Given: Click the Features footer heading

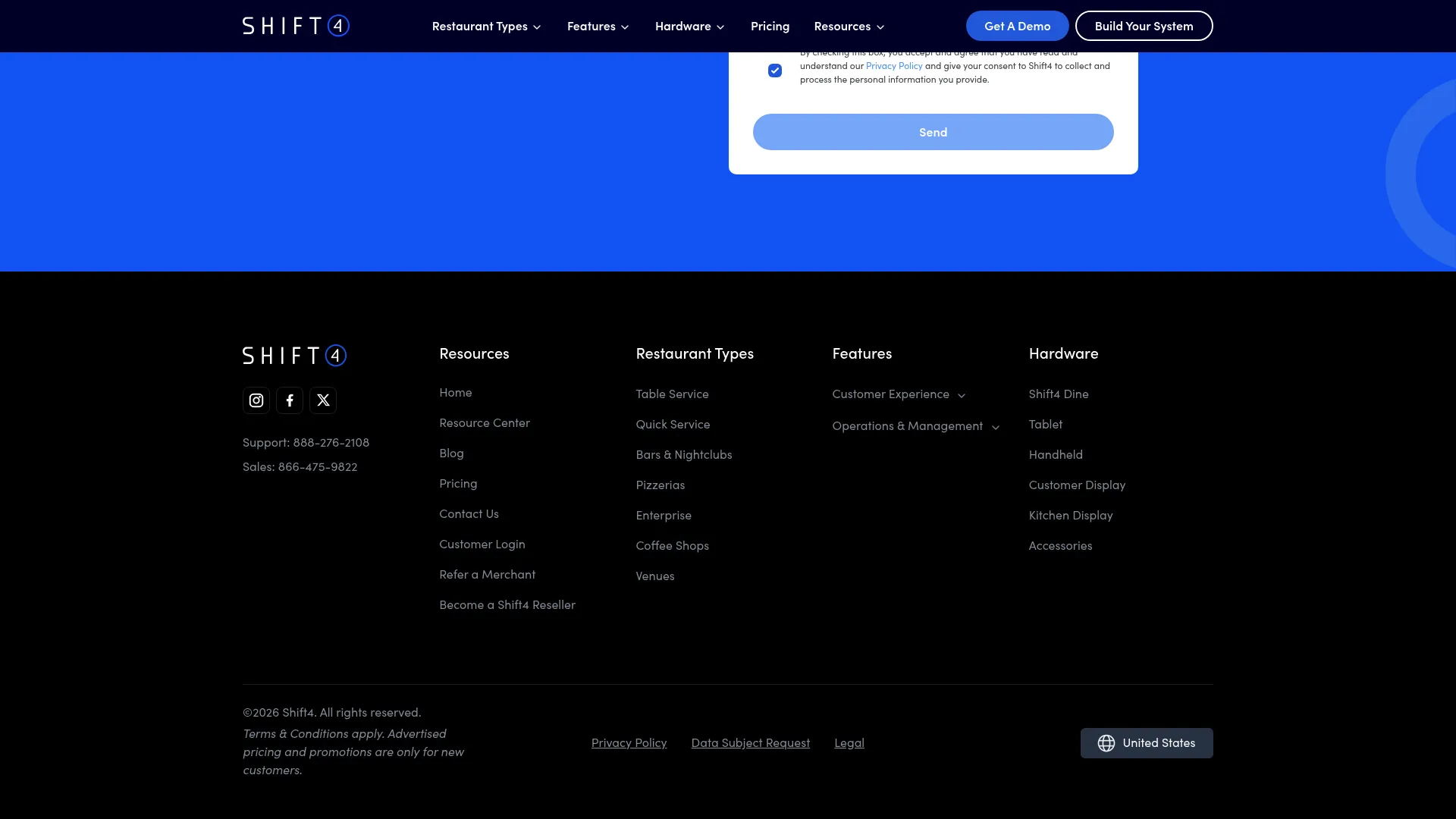Looking at the screenshot, I should click(862, 354).
